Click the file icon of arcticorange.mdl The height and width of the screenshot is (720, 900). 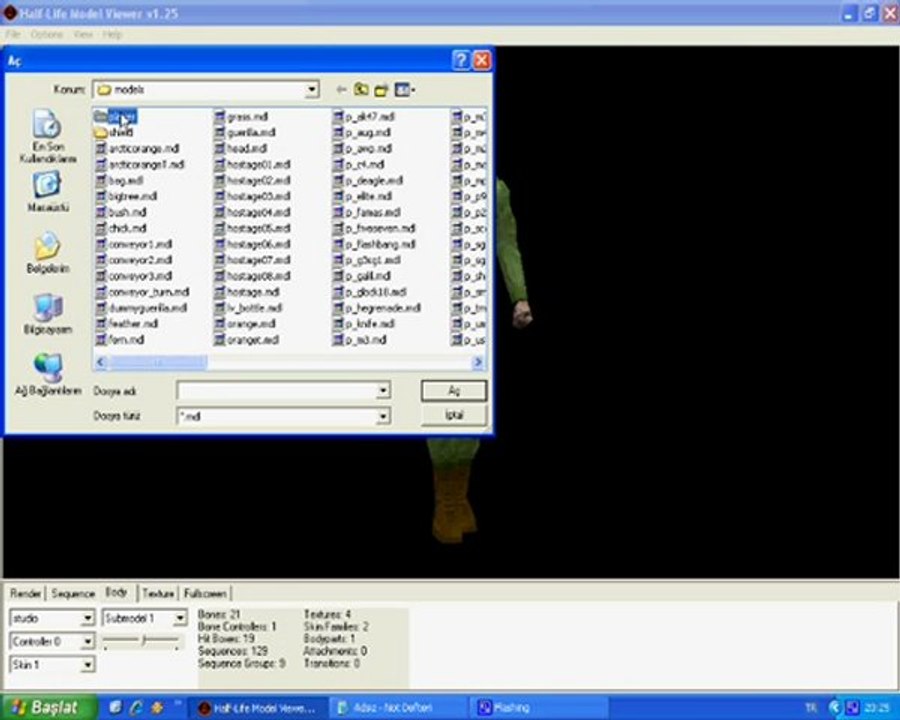coord(101,149)
